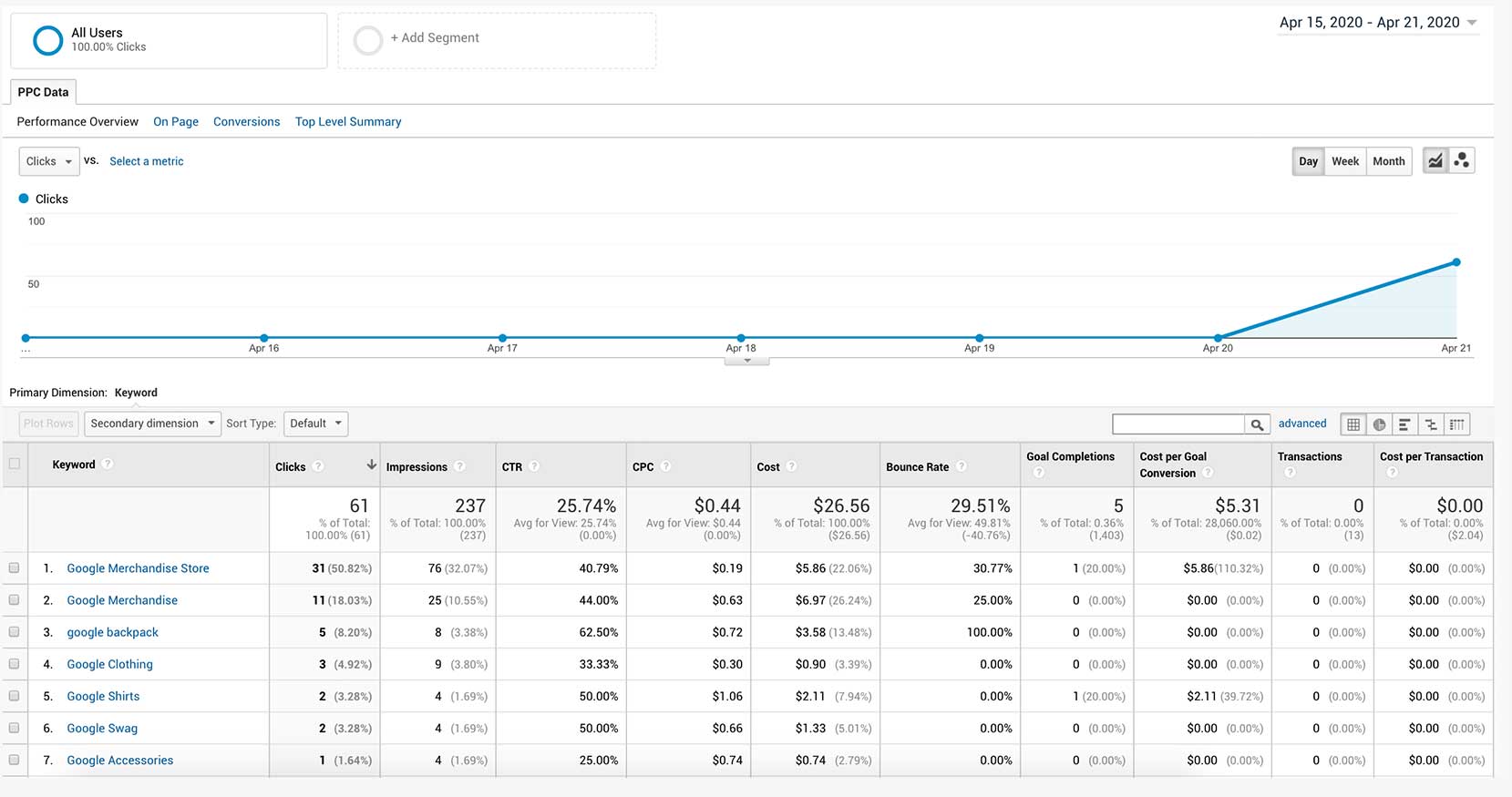1512x797 pixels.
Task: Click the $26.56 total cost value
Action: click(x=841, y=506)
